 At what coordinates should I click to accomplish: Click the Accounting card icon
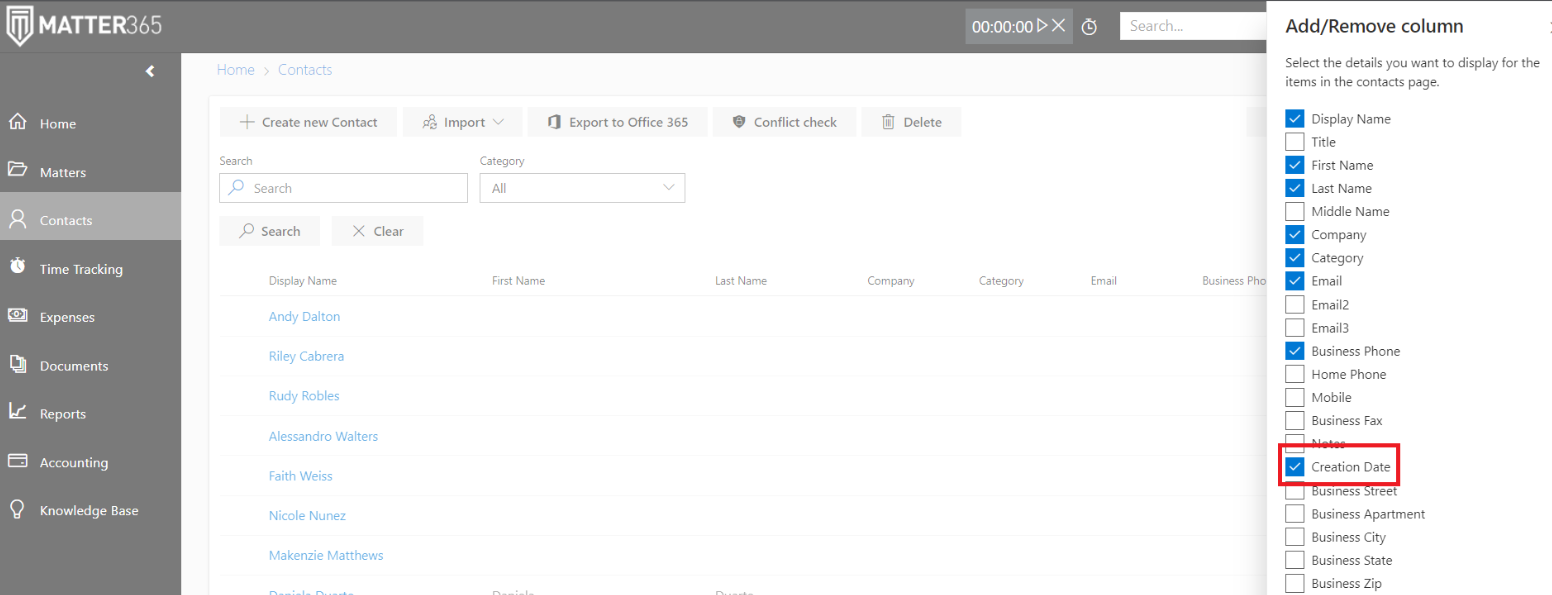(x=17, y=461)
